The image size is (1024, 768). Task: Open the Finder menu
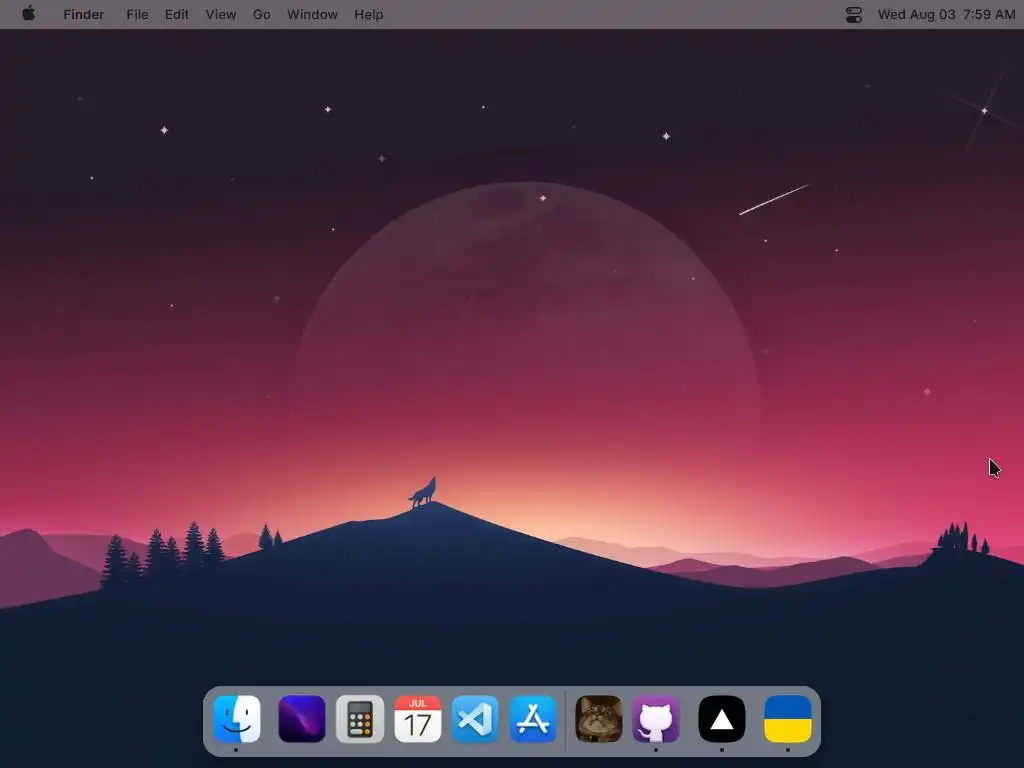pyautogui.click(x=84, y=14)
